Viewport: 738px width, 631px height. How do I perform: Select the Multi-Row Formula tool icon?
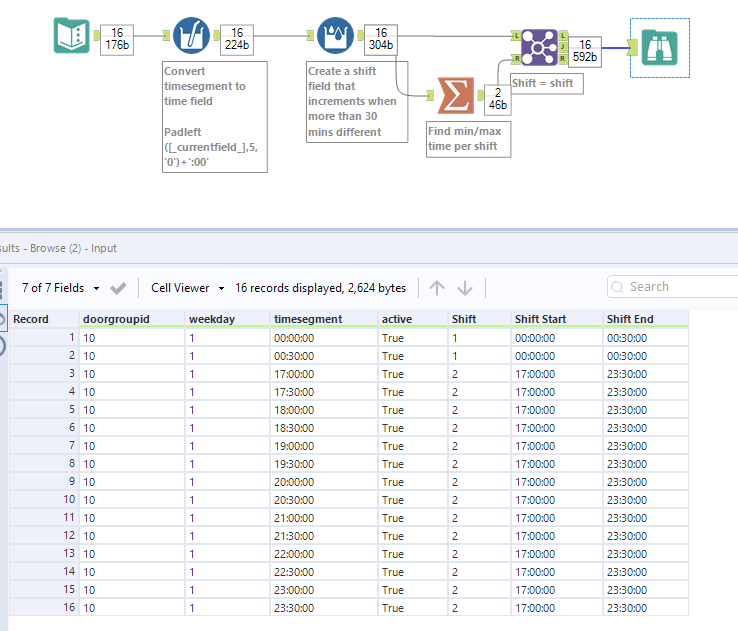335,36
